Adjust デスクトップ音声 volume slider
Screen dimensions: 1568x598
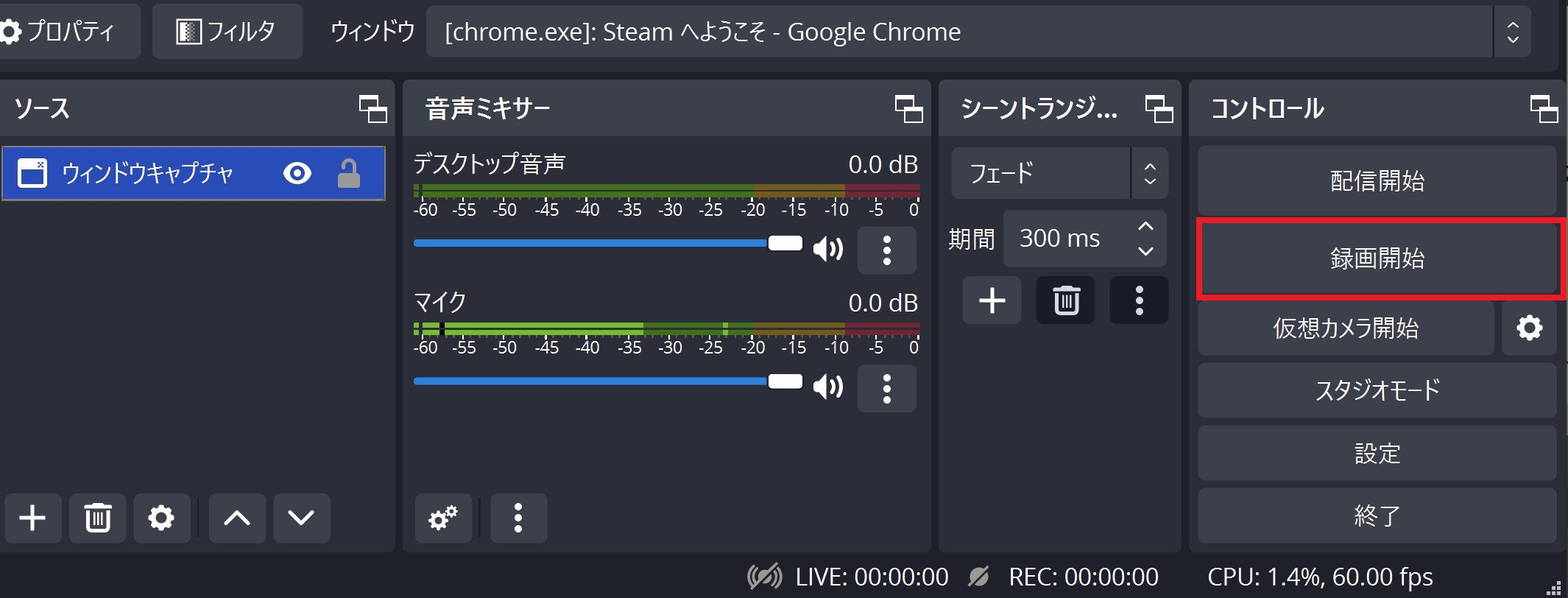point(608,243)
